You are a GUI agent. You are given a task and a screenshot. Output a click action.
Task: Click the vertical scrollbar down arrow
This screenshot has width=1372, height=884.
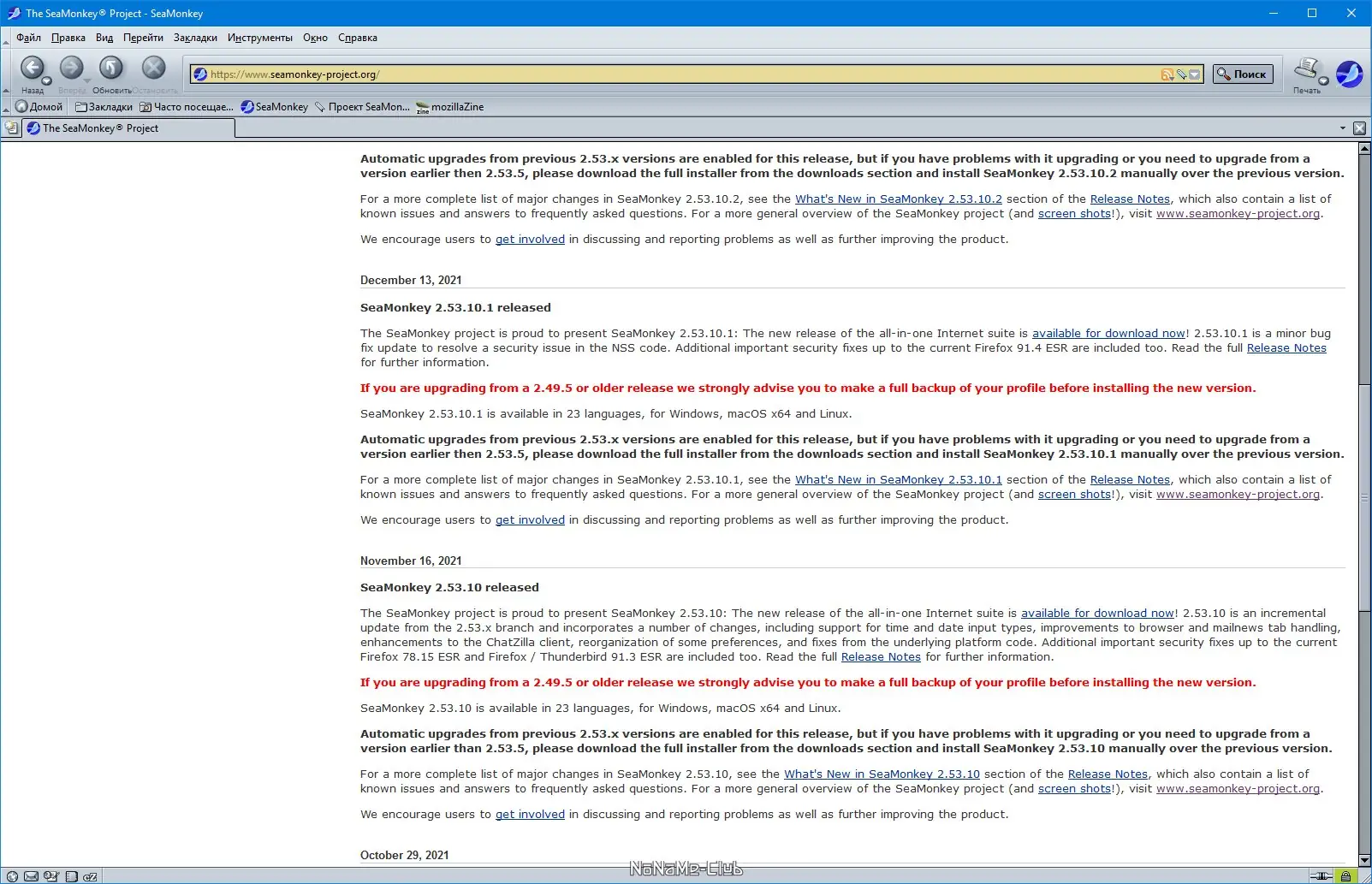point(1364,860)
